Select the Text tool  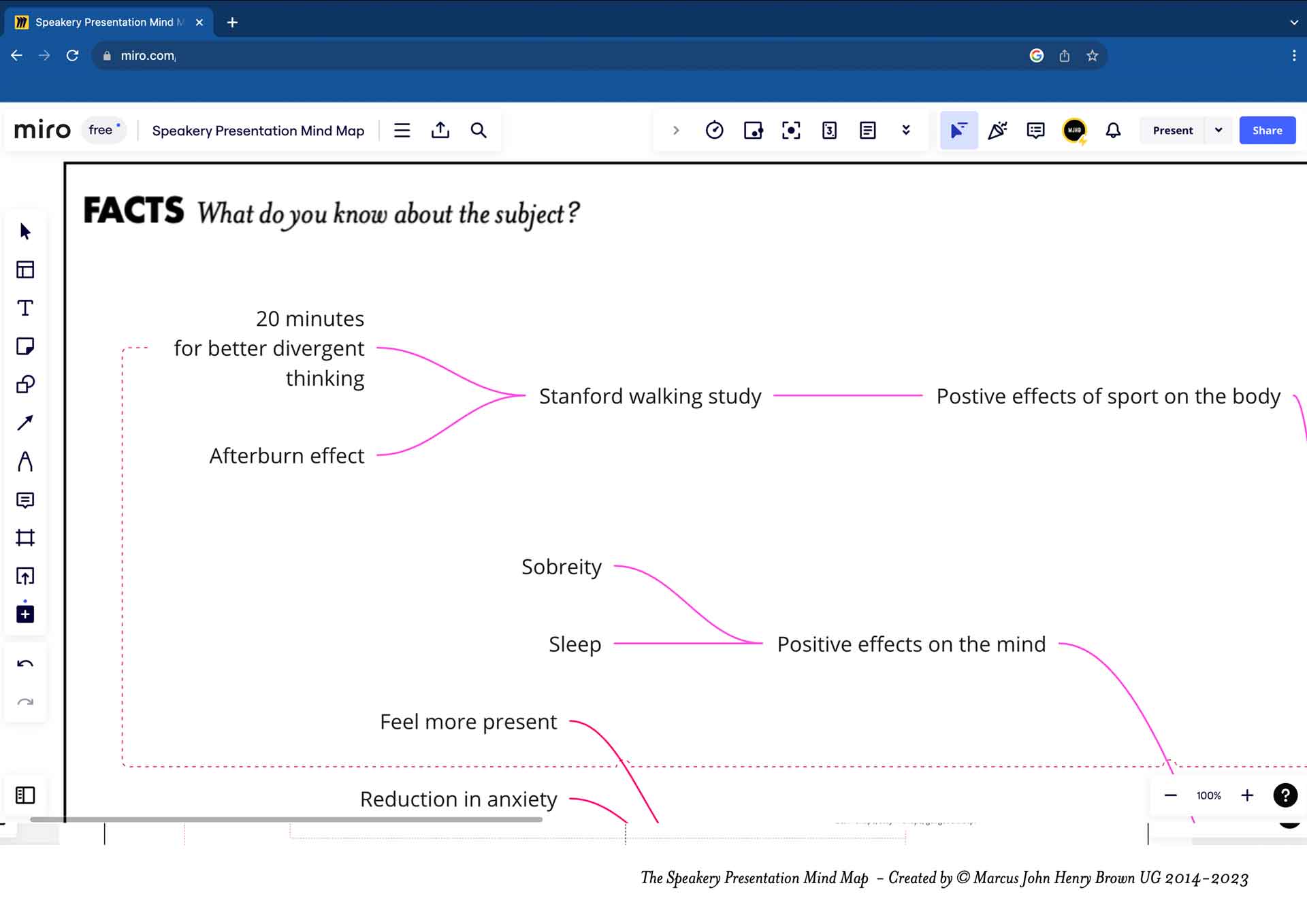point(25,308)
